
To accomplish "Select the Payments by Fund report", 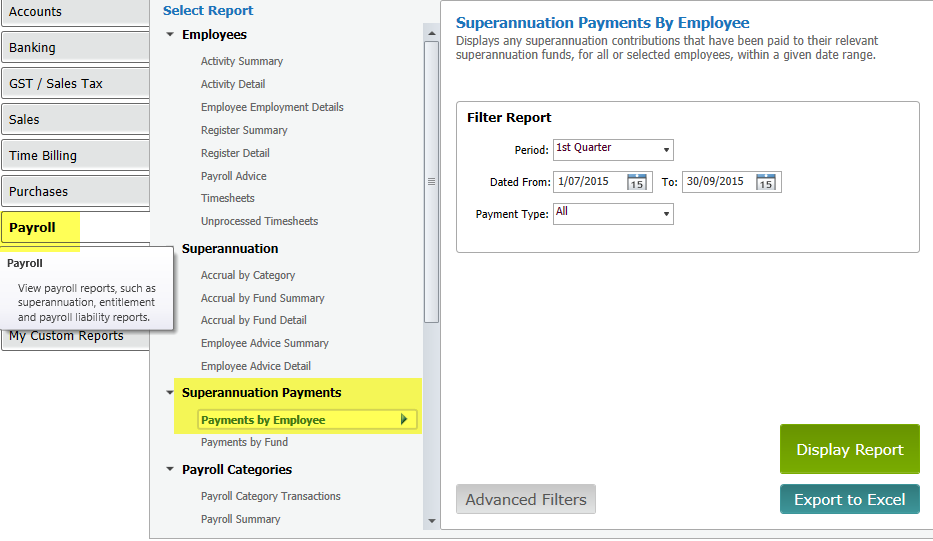I will click(x=244, y=442).
